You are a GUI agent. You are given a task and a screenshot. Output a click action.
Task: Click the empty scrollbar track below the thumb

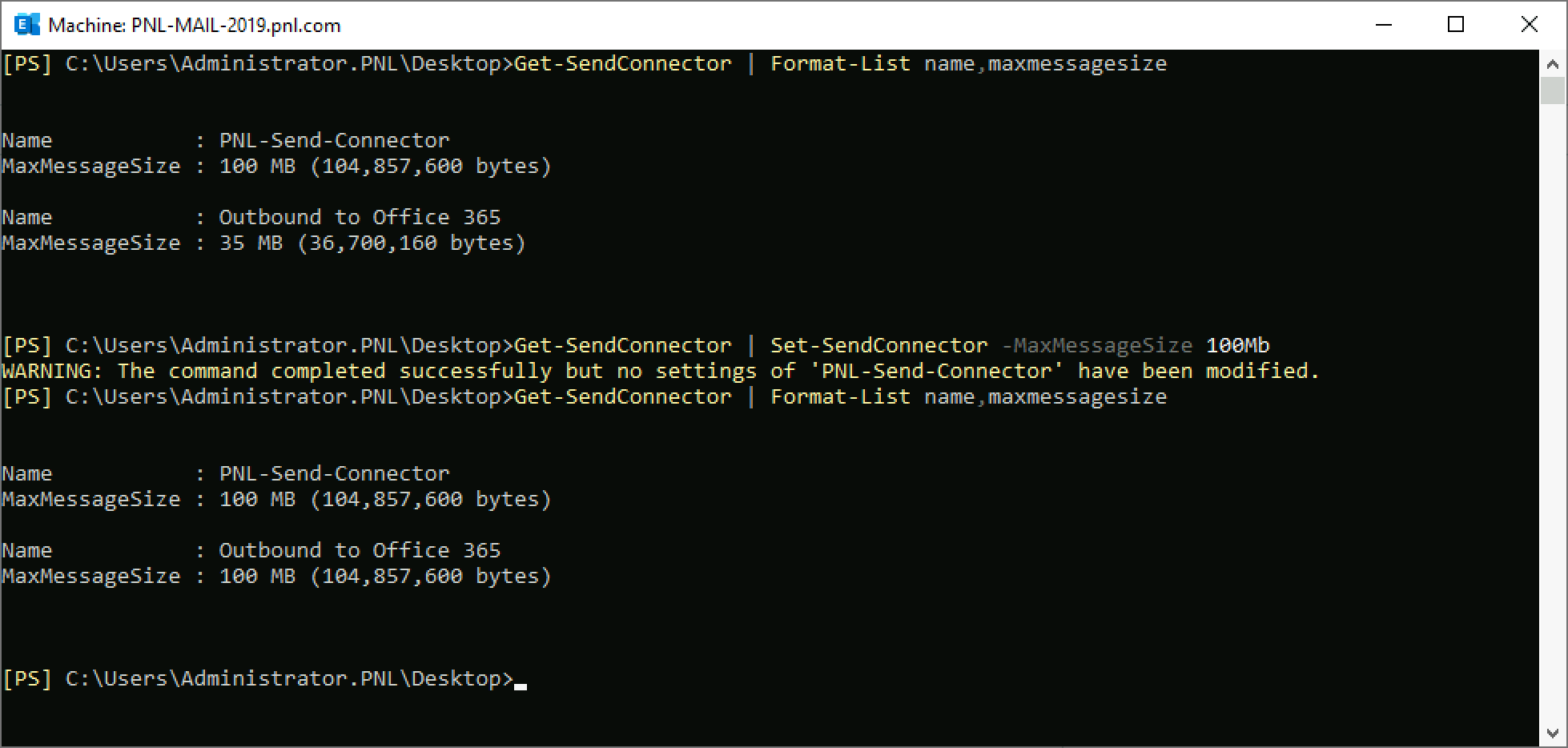coord(1552,412)
